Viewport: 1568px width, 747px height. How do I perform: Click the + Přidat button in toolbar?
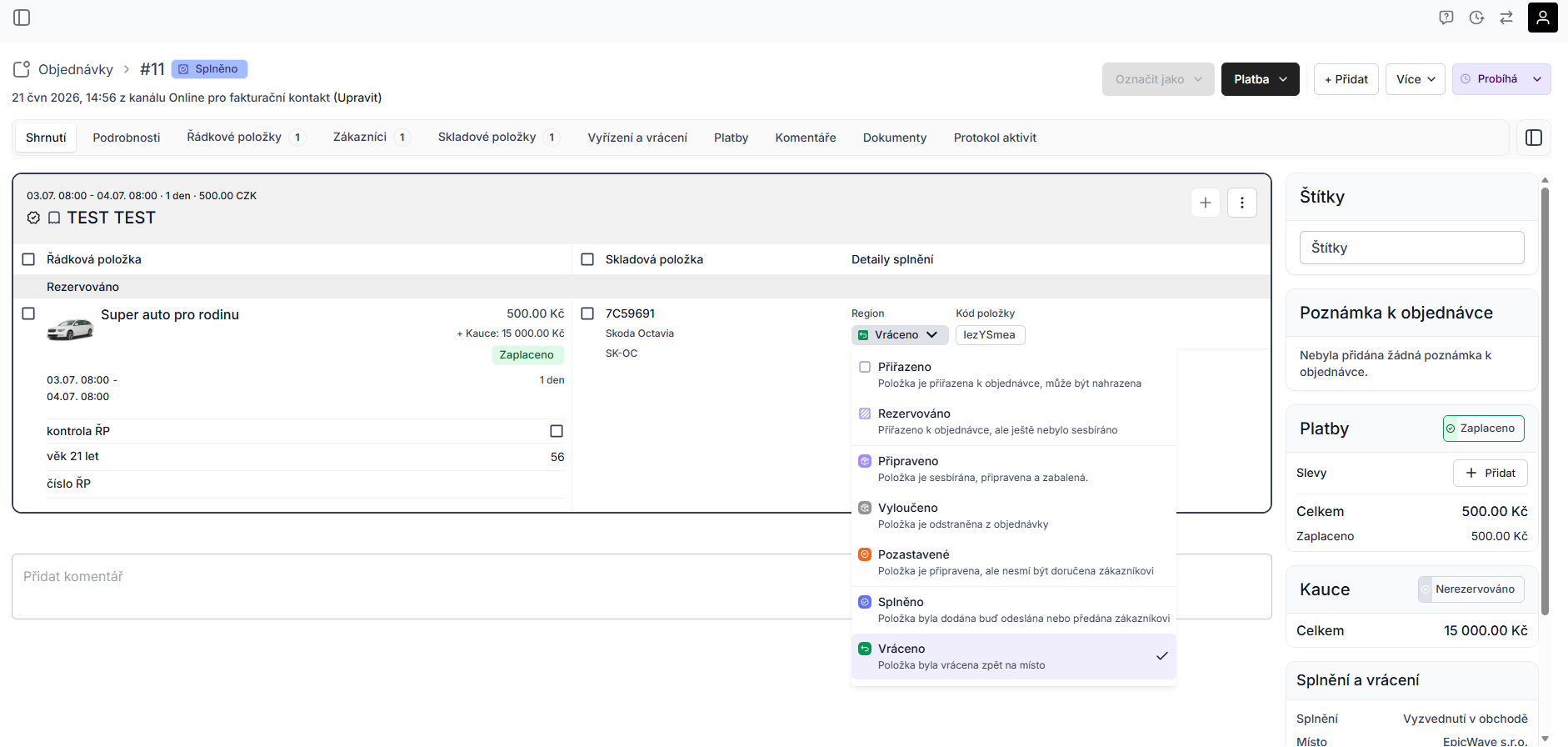click(1346, 79)
